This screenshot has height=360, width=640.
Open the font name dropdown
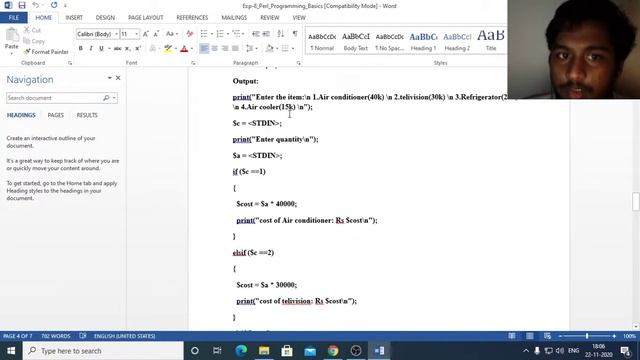116,34
